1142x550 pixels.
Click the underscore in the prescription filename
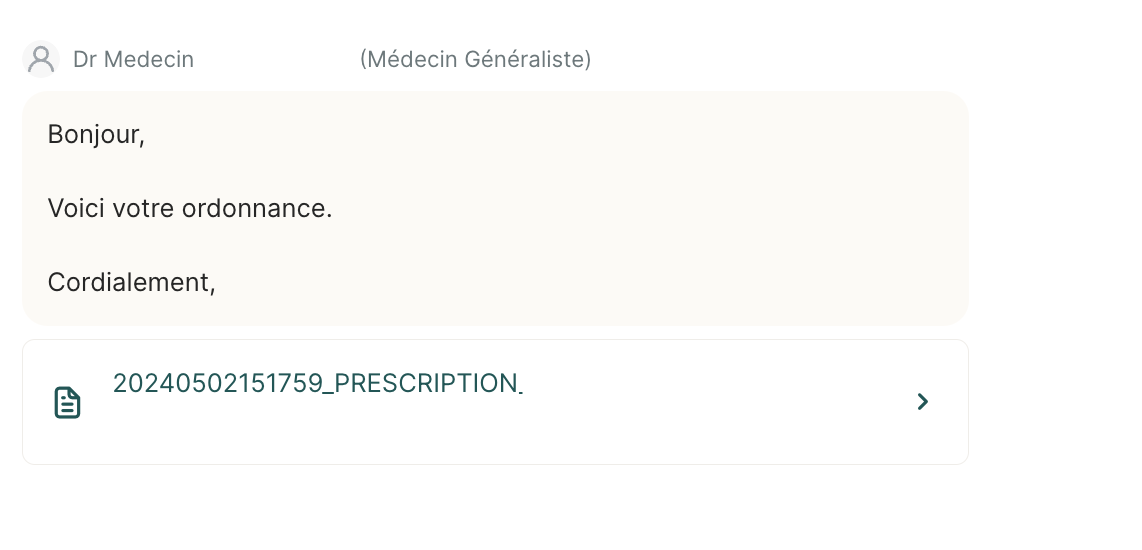pyautogui.click(x=328, y=393)
